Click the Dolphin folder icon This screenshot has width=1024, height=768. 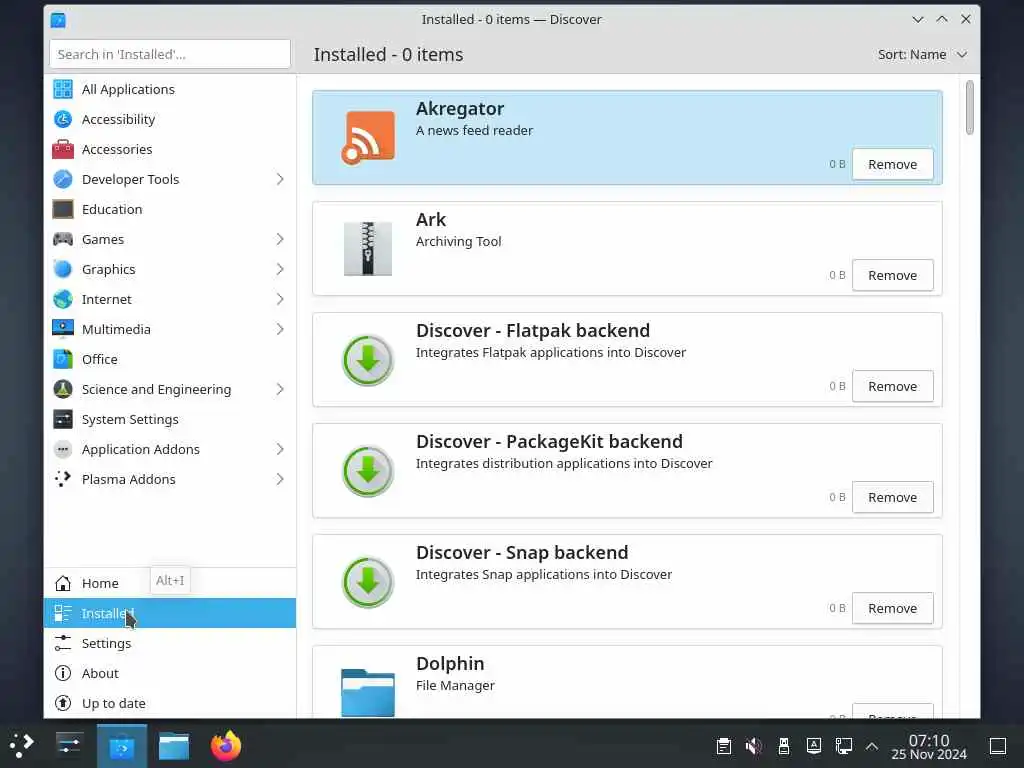coord(368,692)
